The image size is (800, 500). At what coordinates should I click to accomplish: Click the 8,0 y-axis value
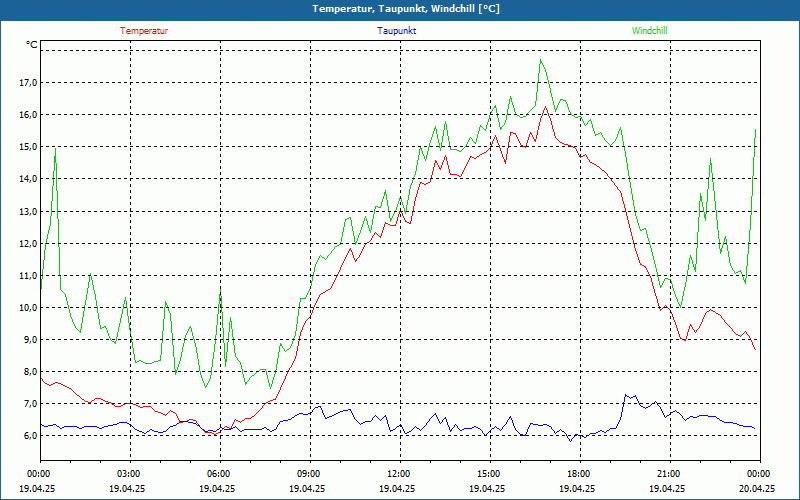(x=31, y=371)
